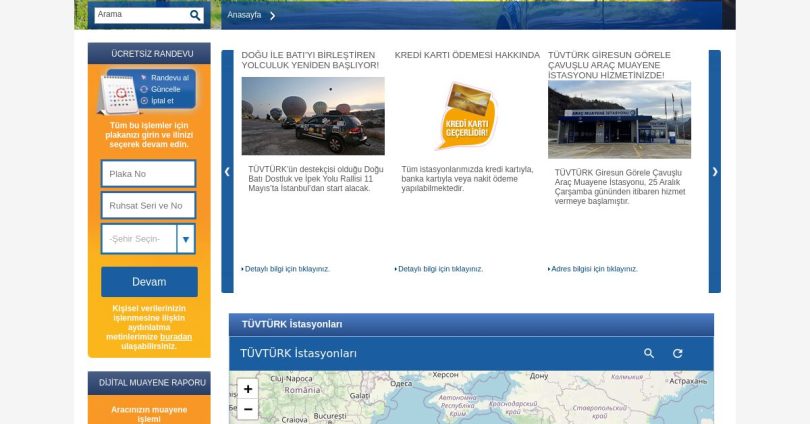This screenshot has height=424, width=810.
Task: Click the Görele station description text
Action: point(620,187)
